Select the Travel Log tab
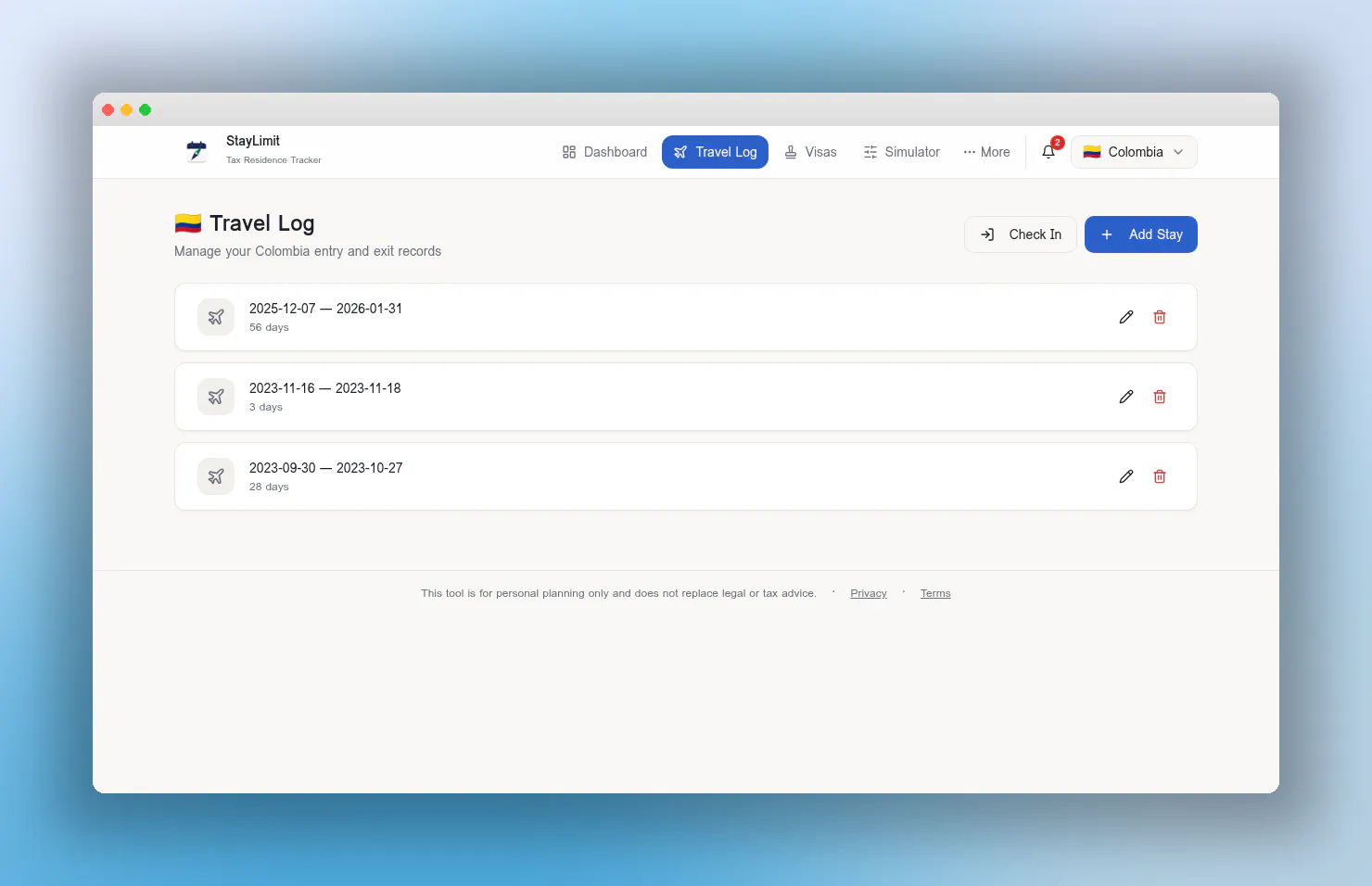 coord(715,152)
